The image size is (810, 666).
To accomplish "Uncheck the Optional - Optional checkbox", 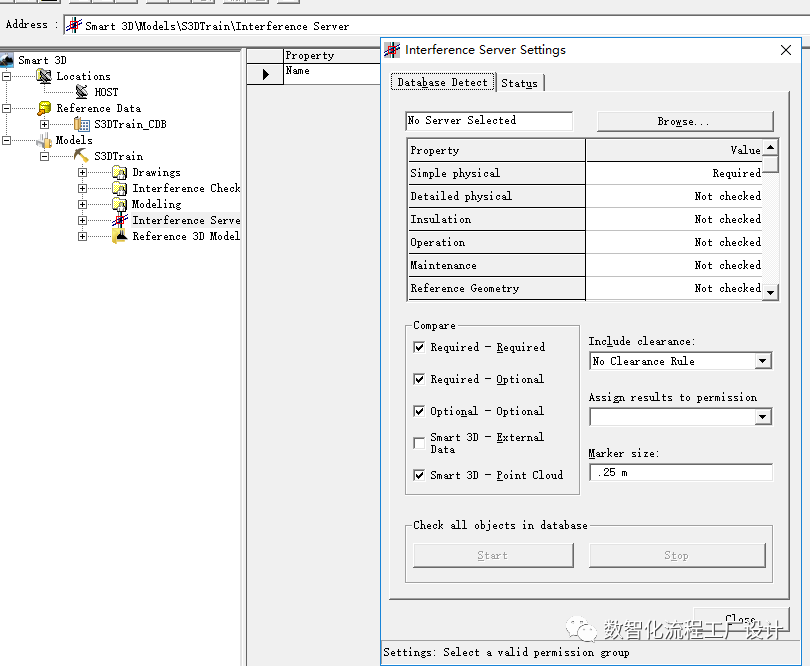I will 419,411.
